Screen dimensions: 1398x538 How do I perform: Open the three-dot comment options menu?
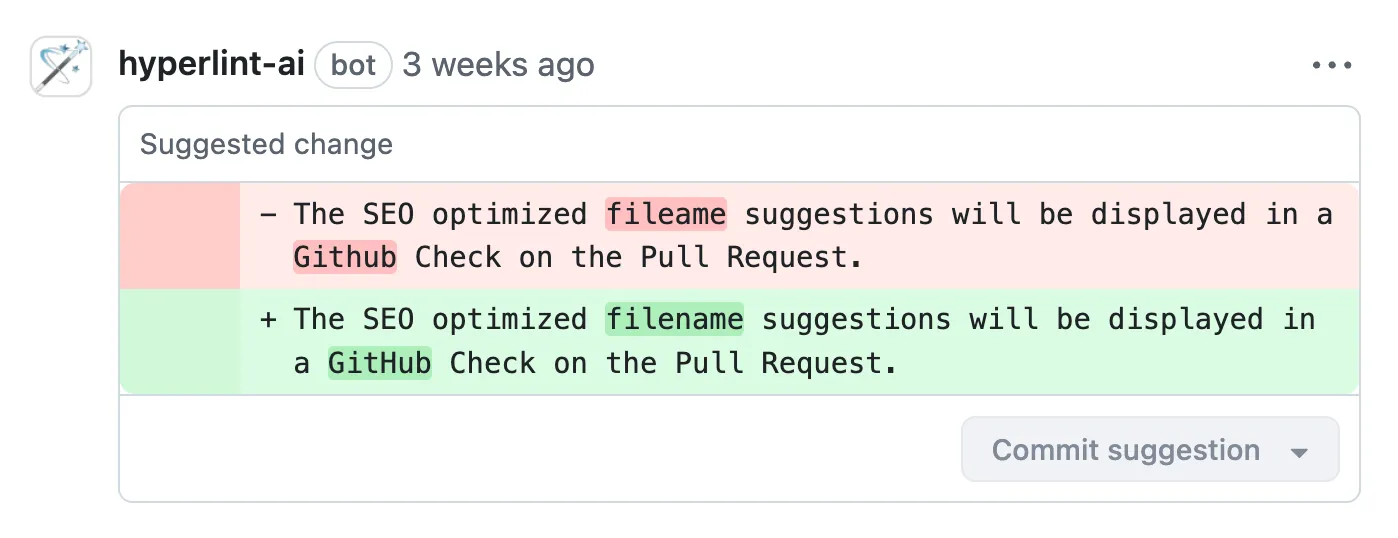1331,66
